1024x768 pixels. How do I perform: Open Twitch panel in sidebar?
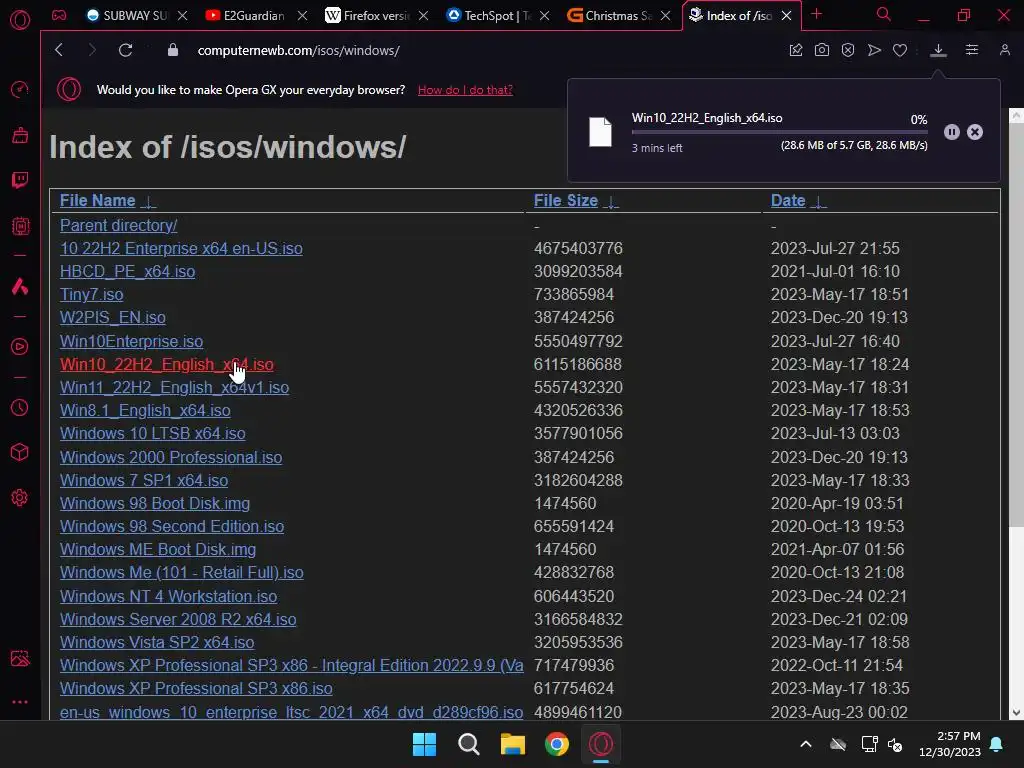pyautogui.click(x=20, y=180)
